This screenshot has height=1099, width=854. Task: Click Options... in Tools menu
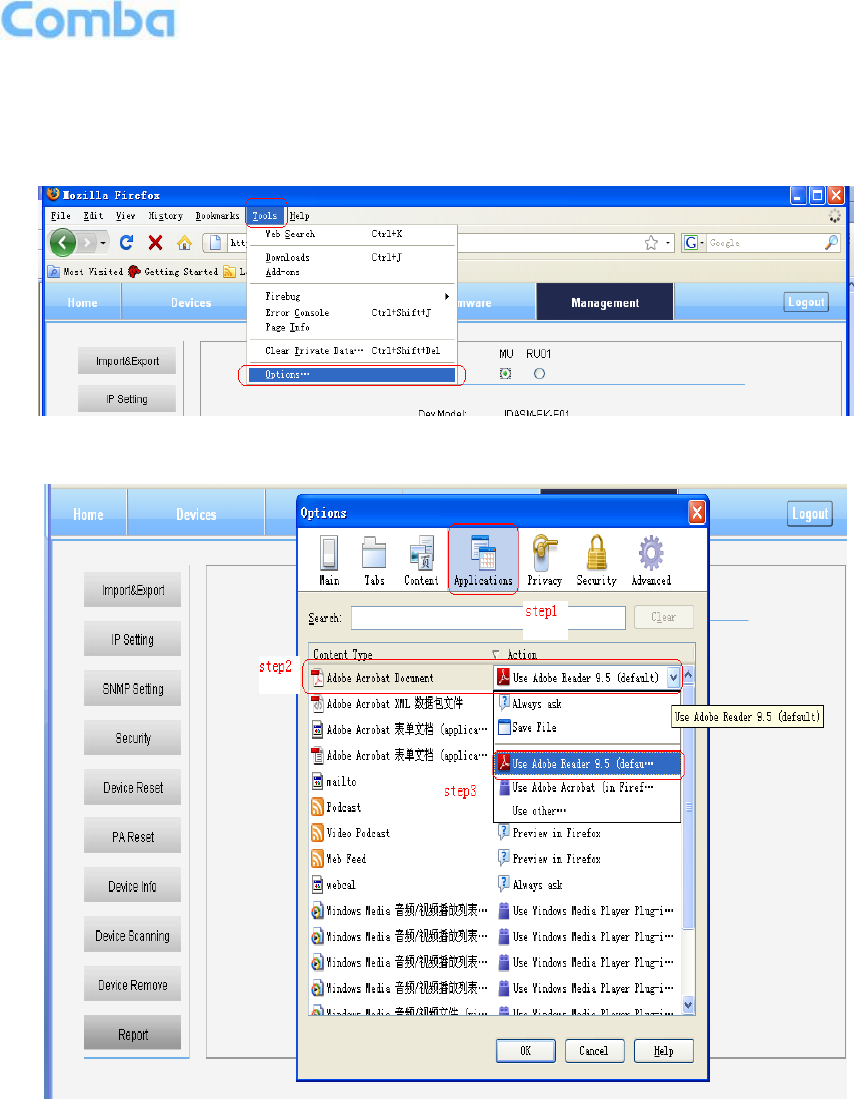pos(351,375)
